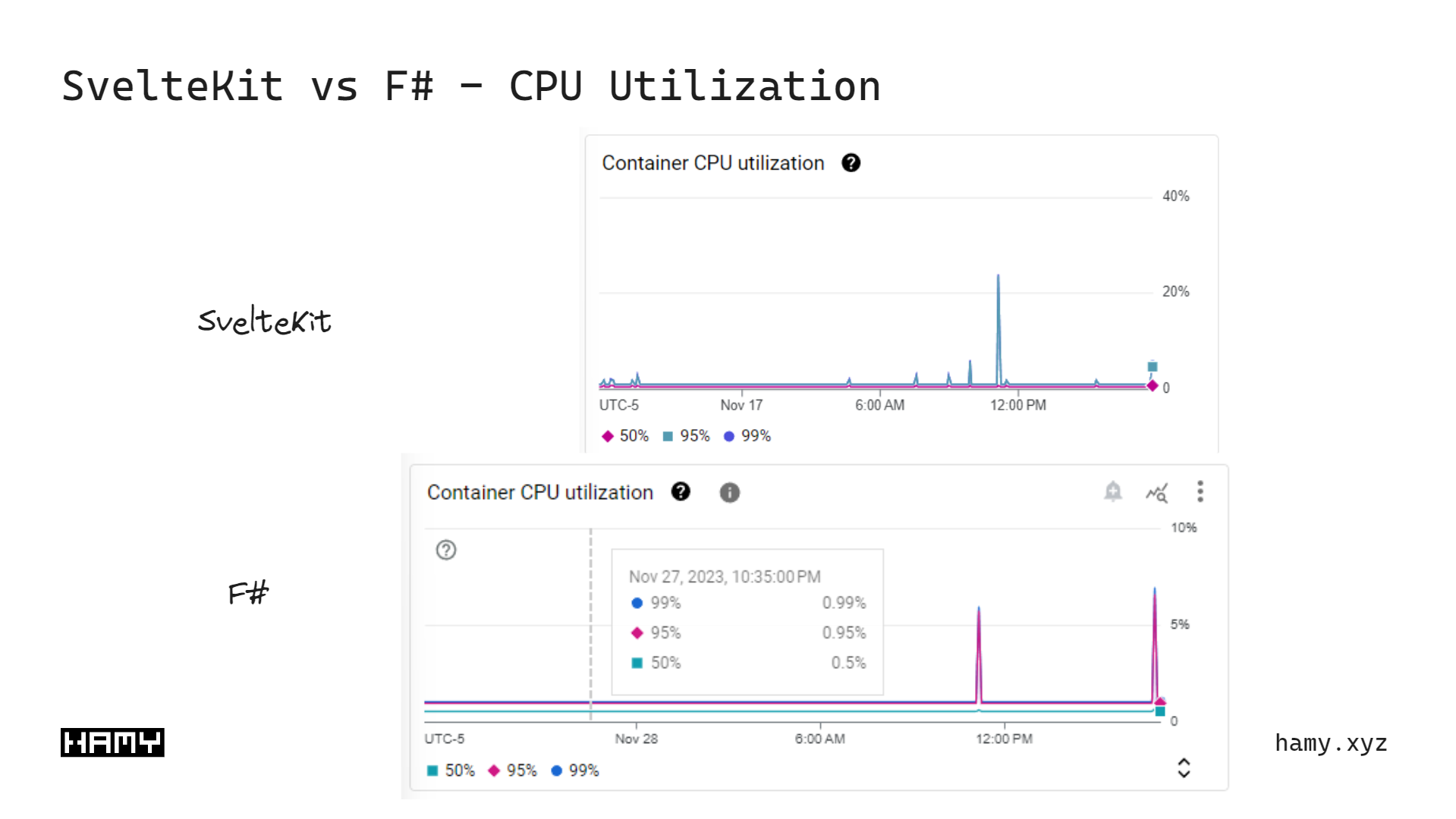Click the HAMY pixel logo
The height and width of the screenshot is (819, 1456).
tap(112, 742)
